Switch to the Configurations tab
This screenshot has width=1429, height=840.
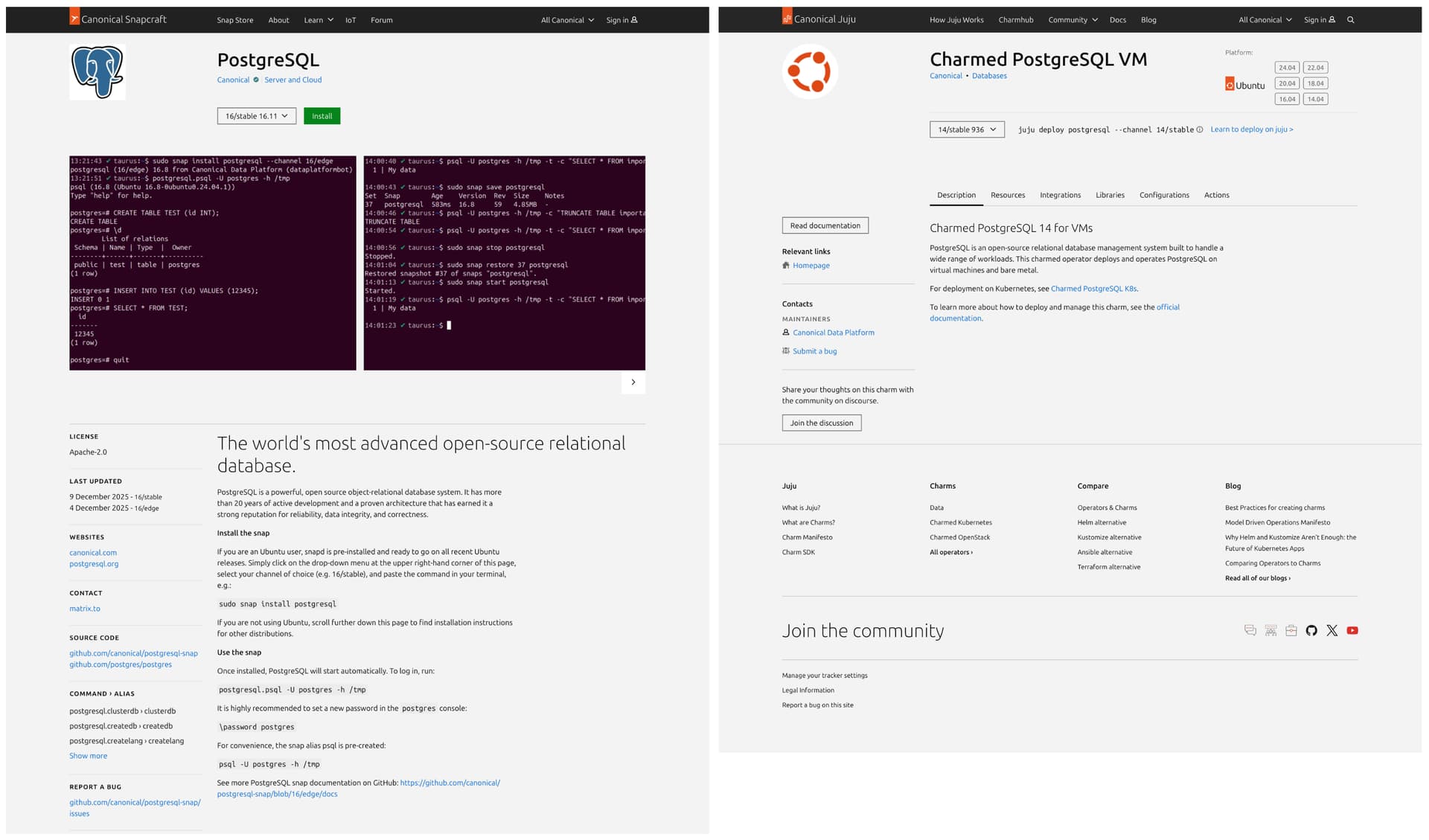coord(1163,195)
